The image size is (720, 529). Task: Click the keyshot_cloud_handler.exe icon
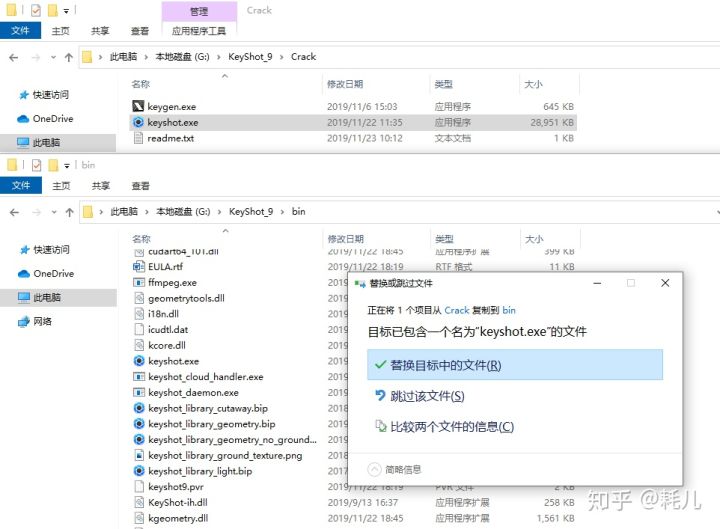(x=139, y=377)
